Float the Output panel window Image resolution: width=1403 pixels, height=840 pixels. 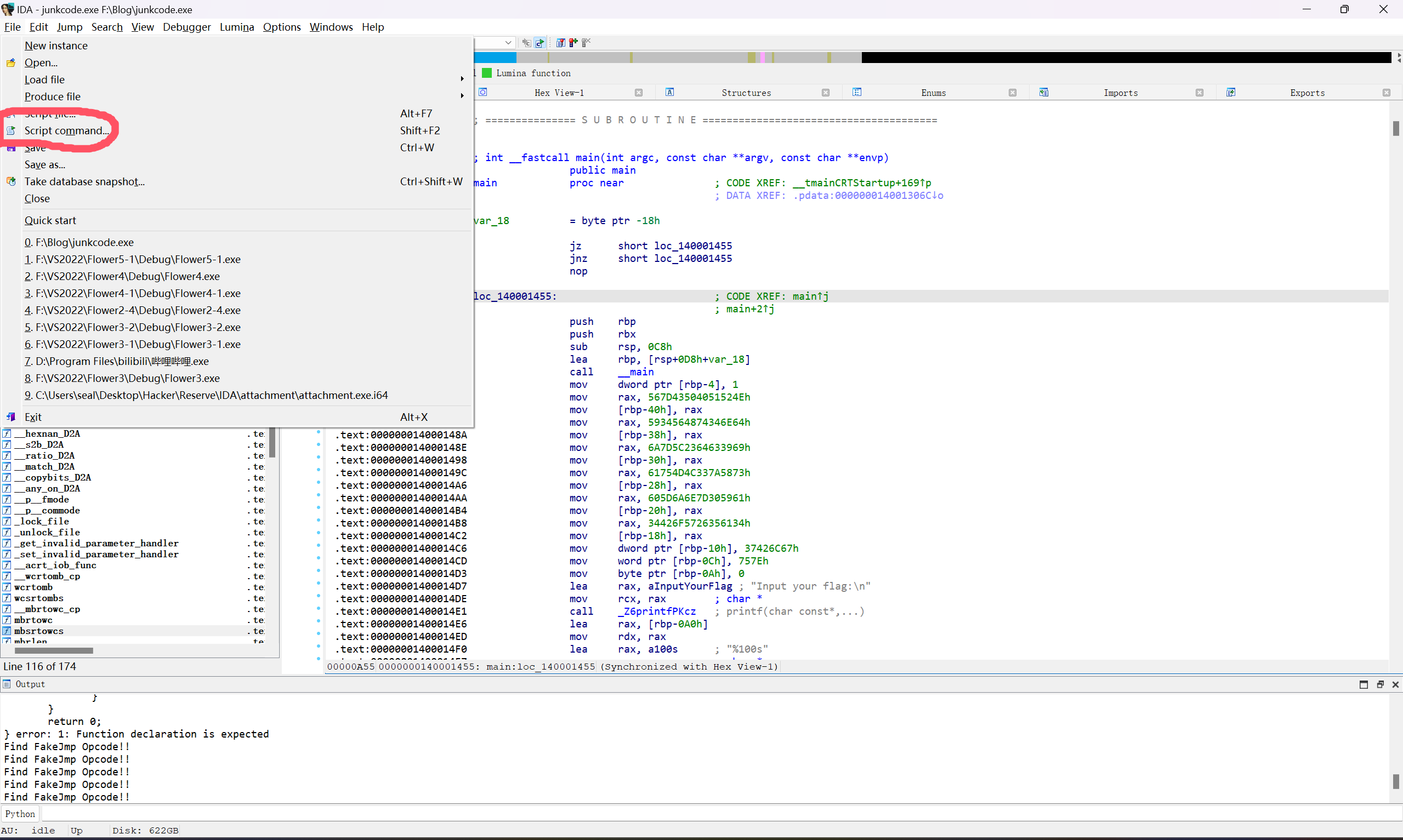coord(1380,684)
